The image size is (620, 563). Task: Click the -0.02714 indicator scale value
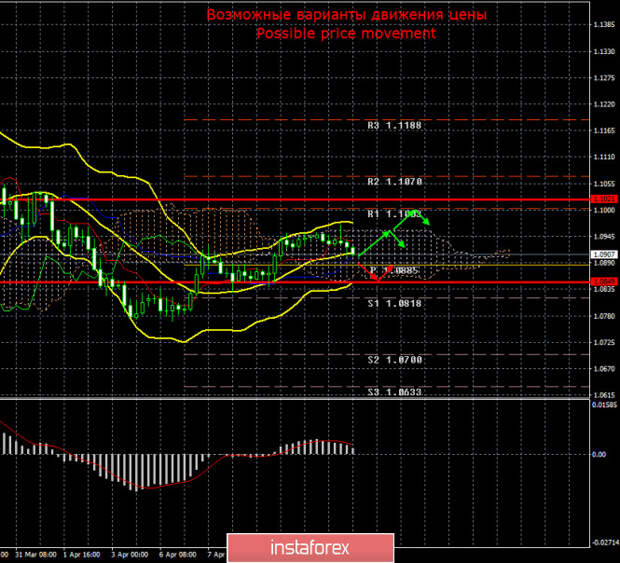605,543
